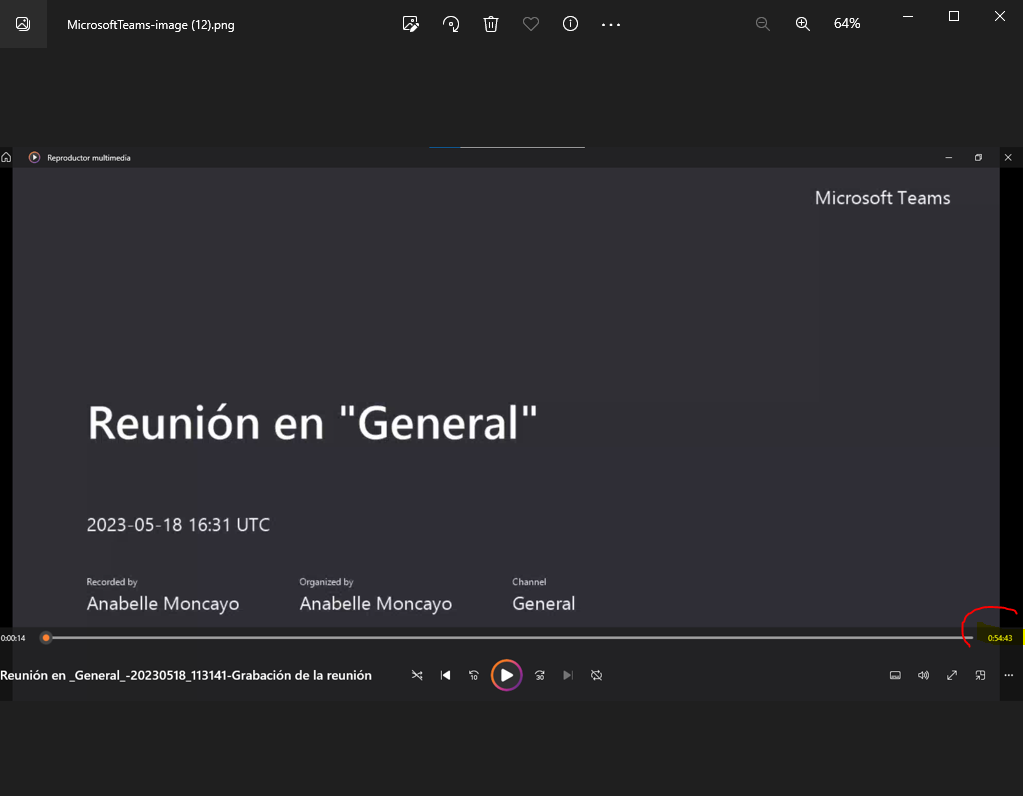This screenshot has height=796, width=1025.
Task: Click the 64% zoom level indicator
Action: [847, 24]
